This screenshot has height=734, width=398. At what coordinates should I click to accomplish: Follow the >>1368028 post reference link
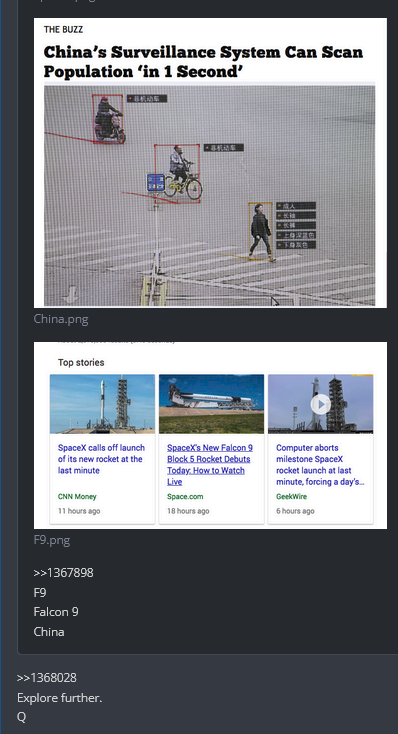point(46,677)
